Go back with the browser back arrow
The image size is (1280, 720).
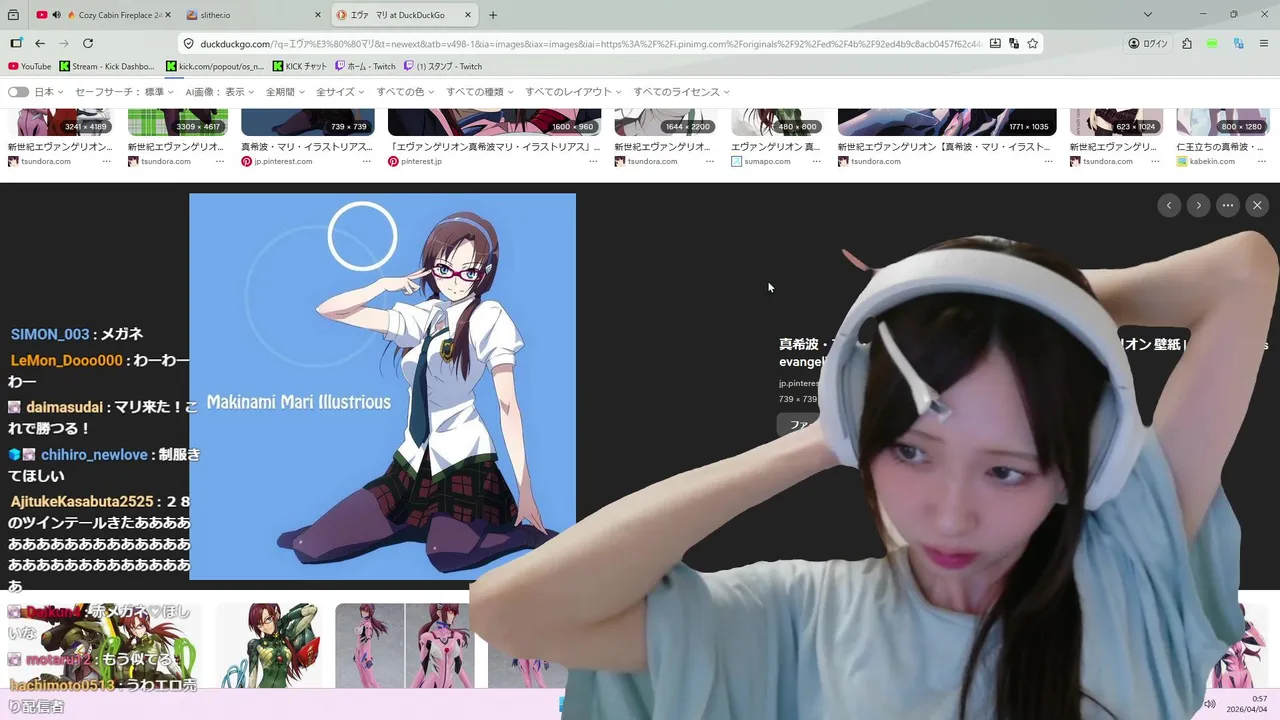click(40, 43)
